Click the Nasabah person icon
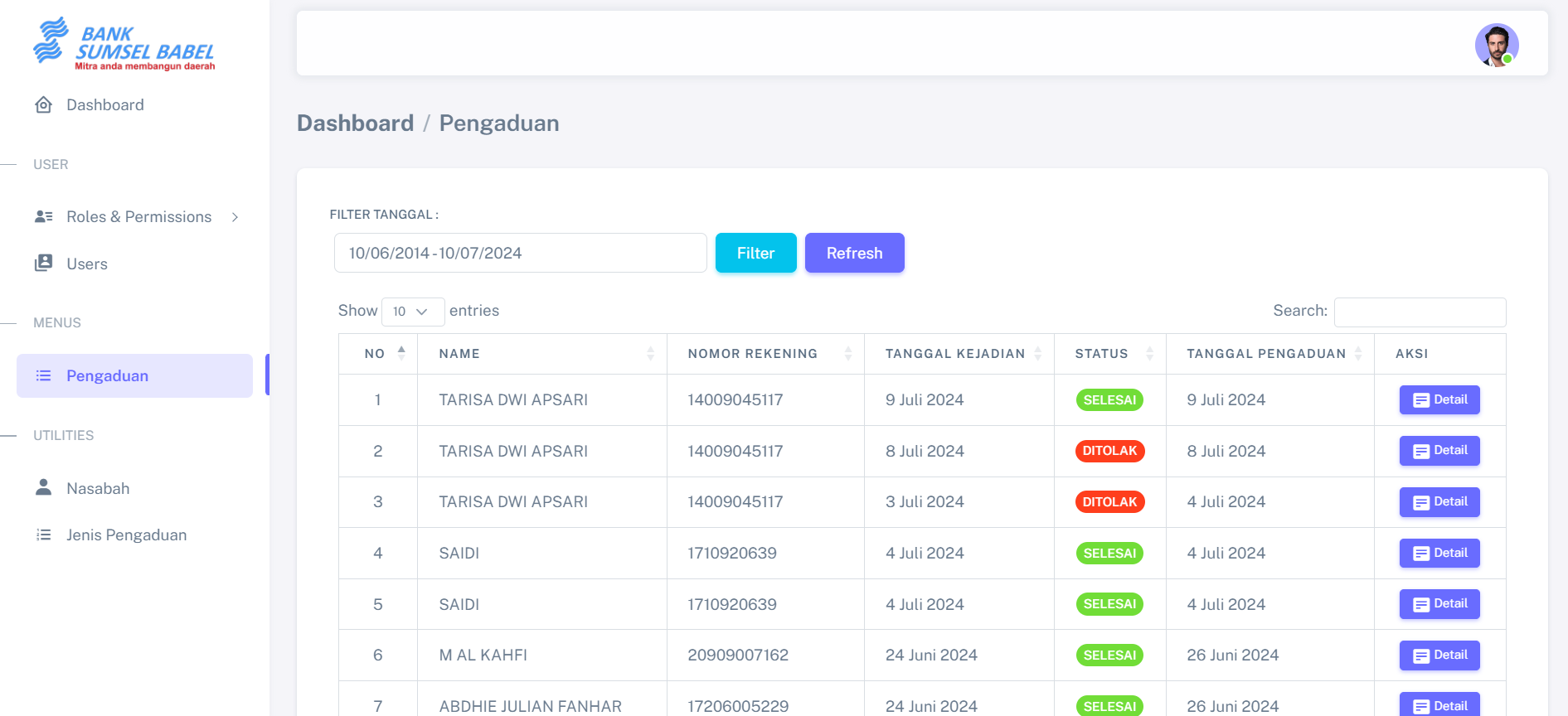Viewport: 1568px width, 716px height. 44,487
